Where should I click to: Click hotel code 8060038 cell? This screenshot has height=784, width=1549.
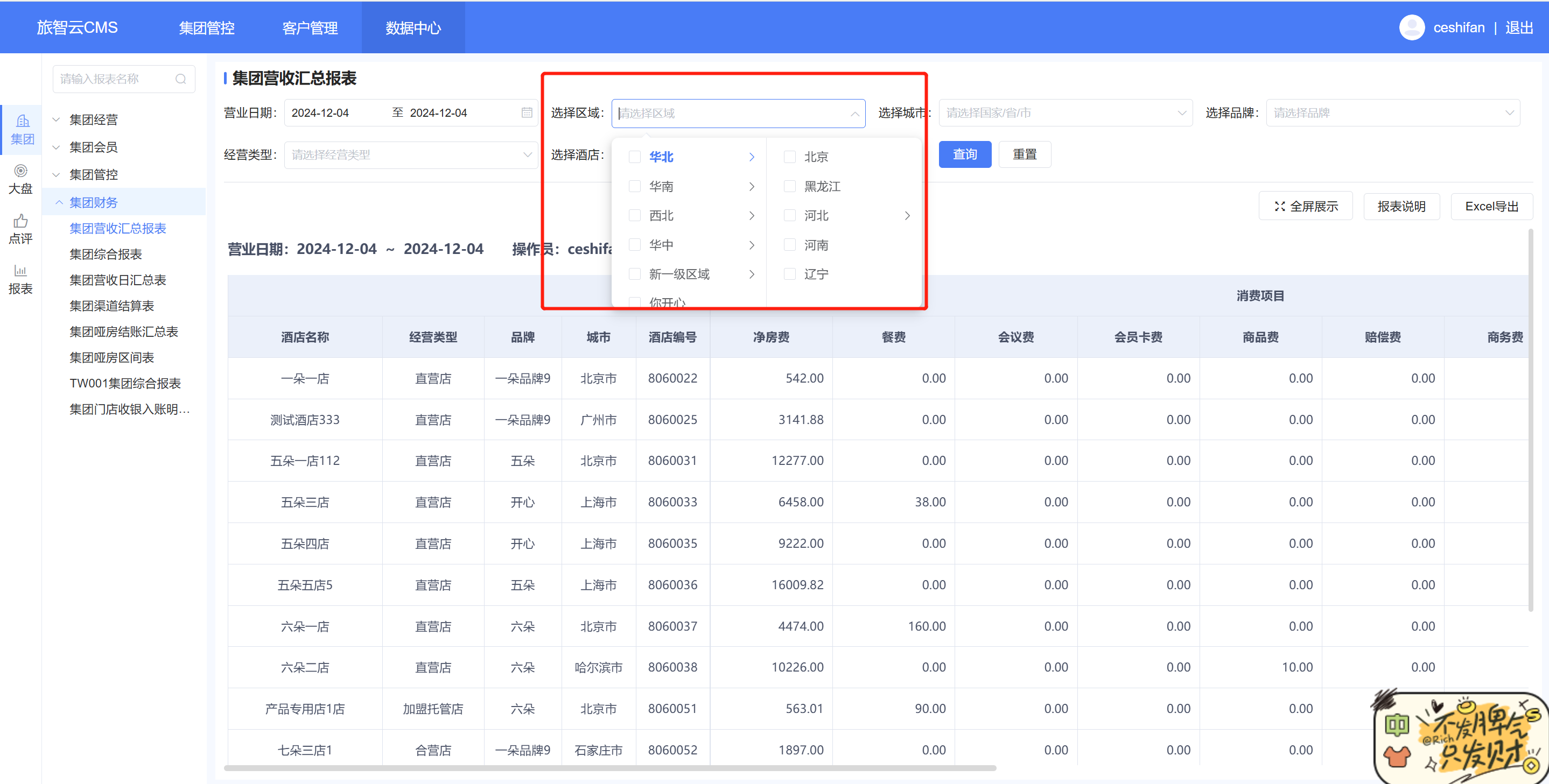(672, 667)
